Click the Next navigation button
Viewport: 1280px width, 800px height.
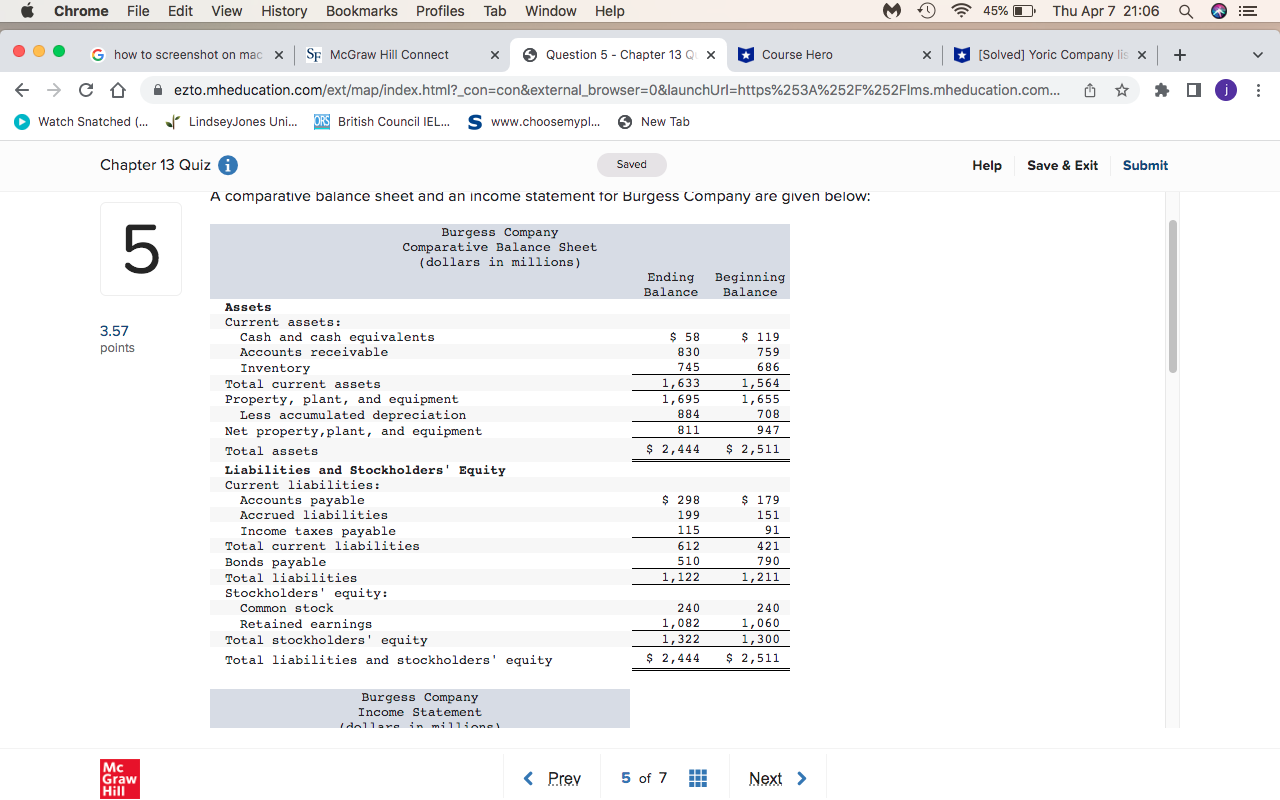[x=765, y=777]
